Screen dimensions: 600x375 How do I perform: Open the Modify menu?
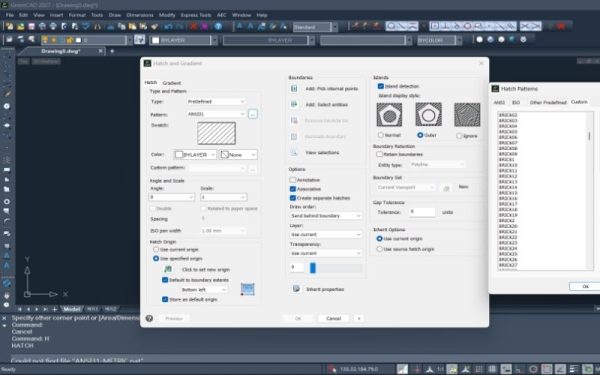pyautogui.click(x=167, y=15)
